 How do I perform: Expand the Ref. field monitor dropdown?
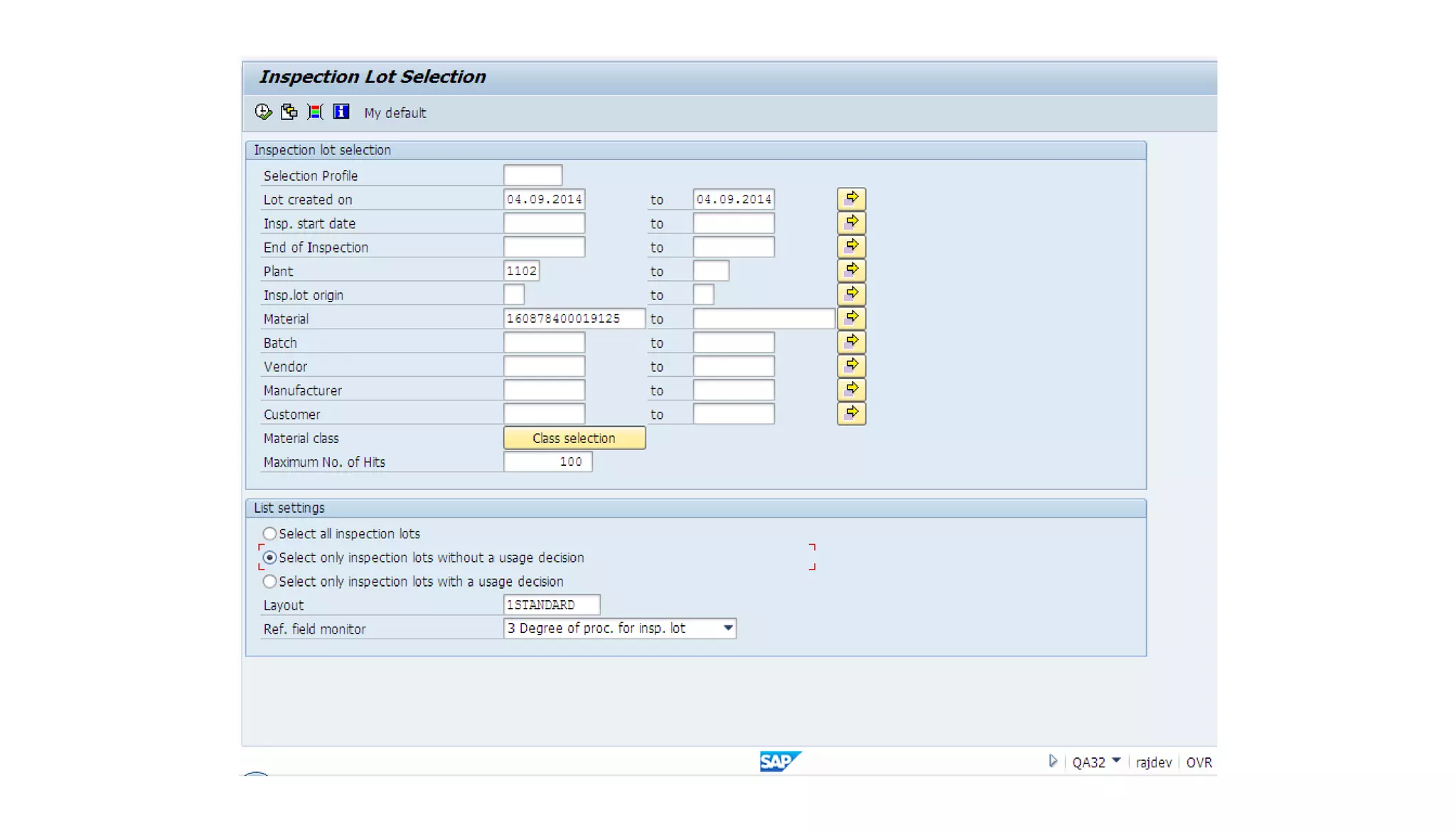click(728, 629)
